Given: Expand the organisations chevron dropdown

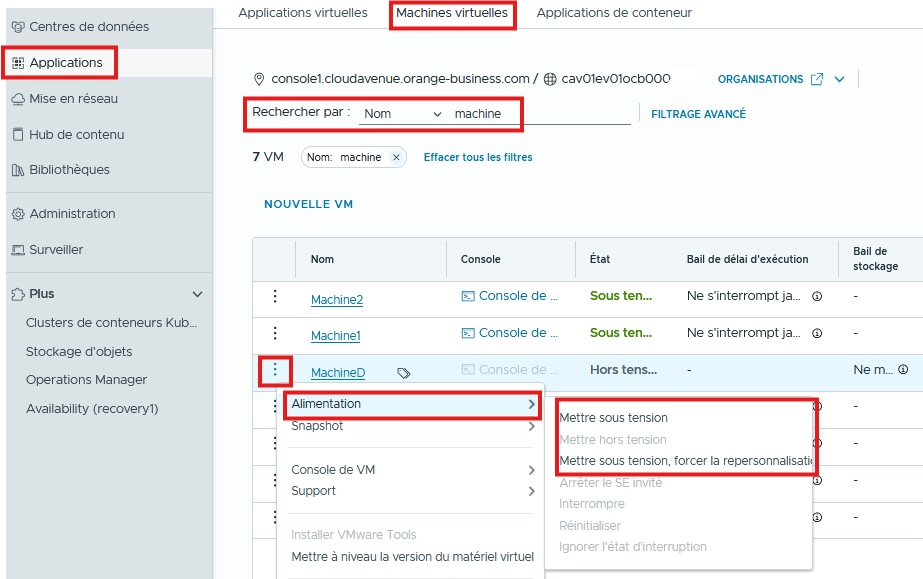Looking at the screenshot, I should [840, 80].
